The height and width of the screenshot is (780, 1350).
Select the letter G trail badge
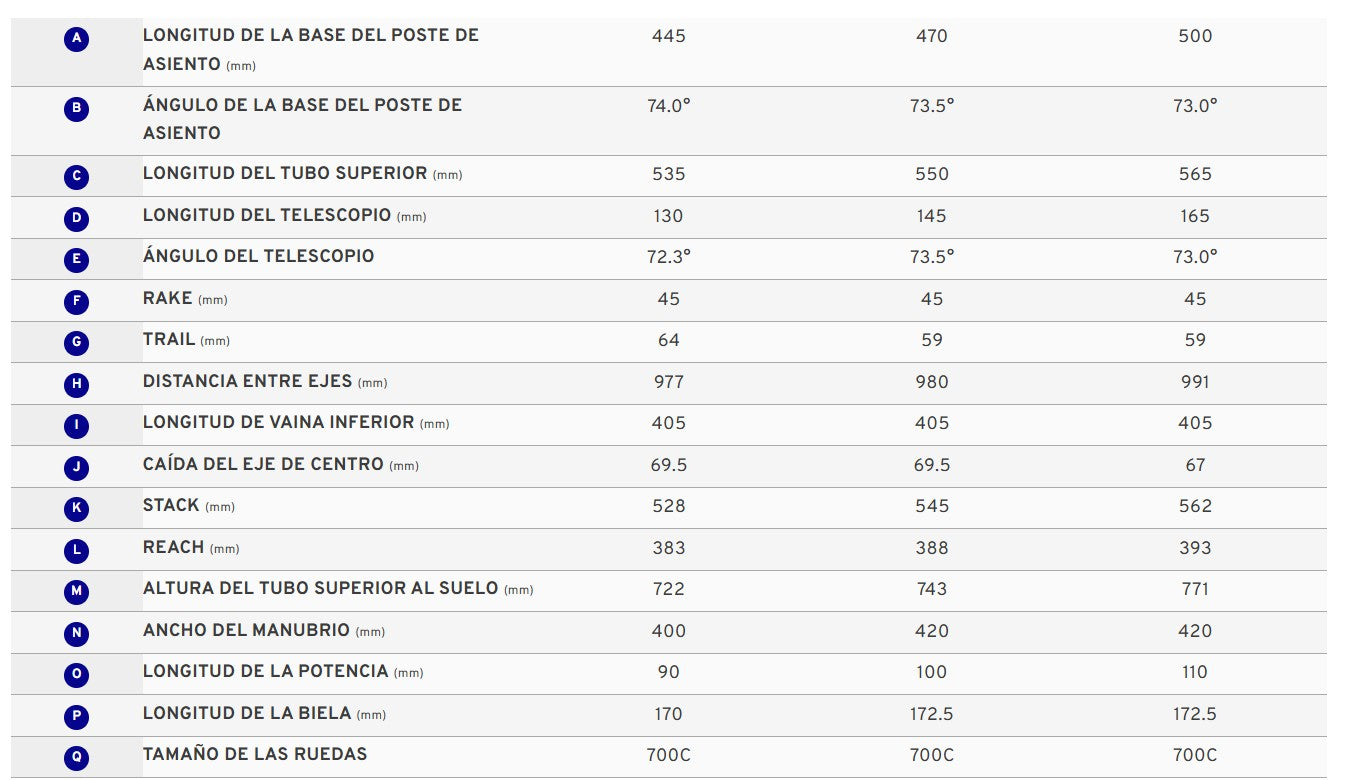tap(77, 343)
